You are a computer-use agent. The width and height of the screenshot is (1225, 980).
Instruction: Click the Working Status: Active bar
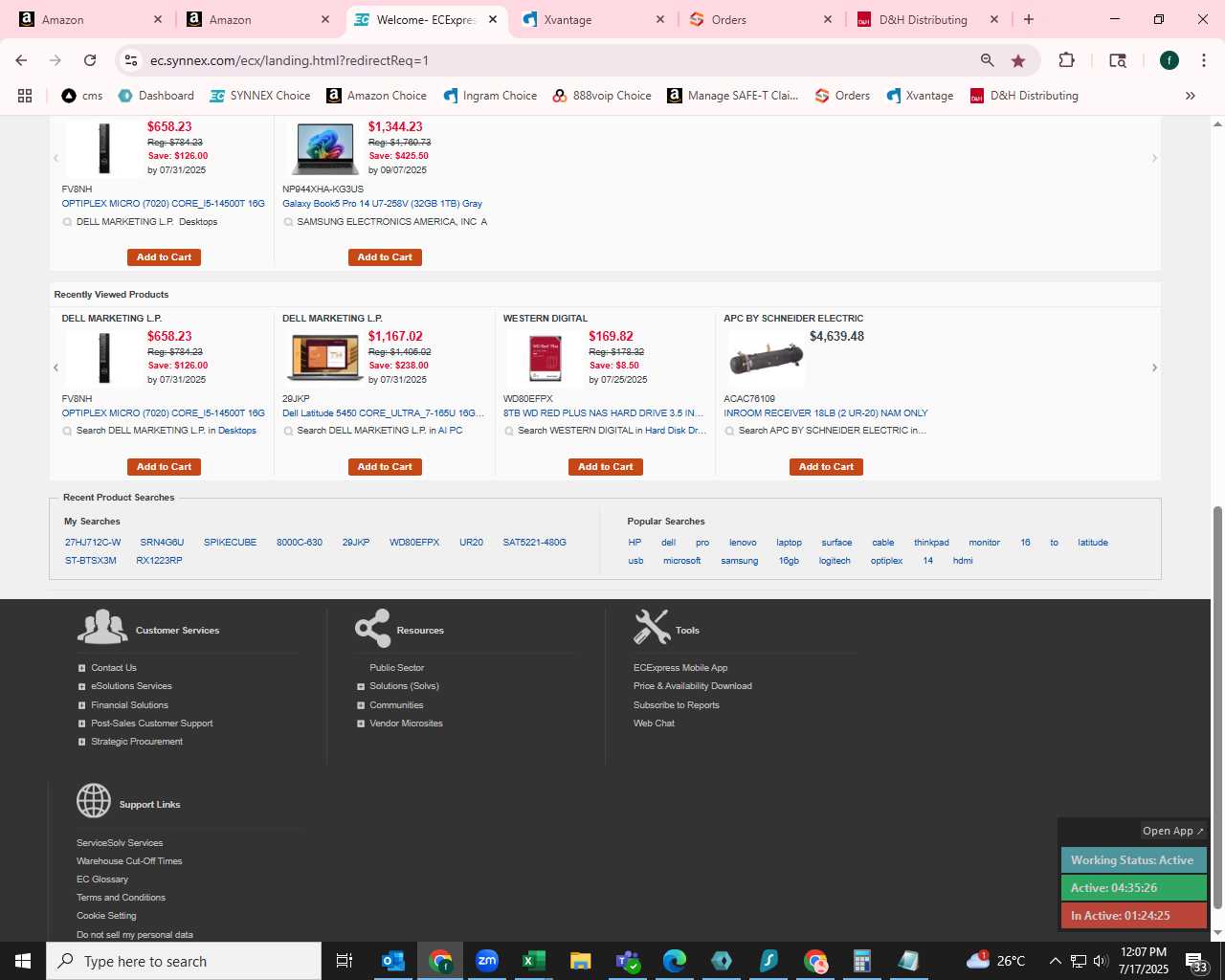click(1133, 860)
